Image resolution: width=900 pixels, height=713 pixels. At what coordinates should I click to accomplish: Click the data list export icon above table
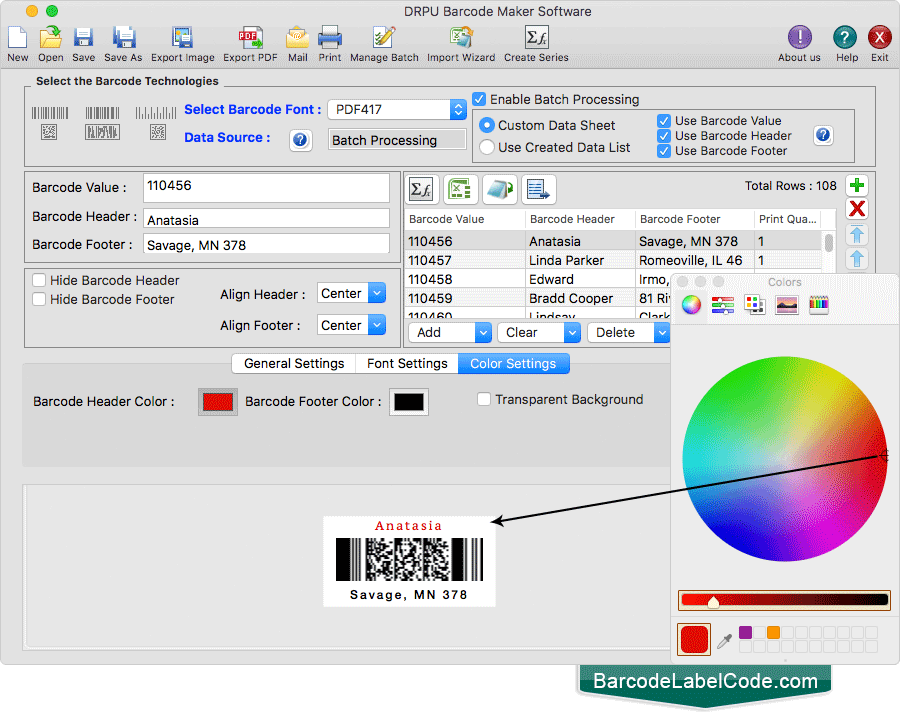coord(538,189)
